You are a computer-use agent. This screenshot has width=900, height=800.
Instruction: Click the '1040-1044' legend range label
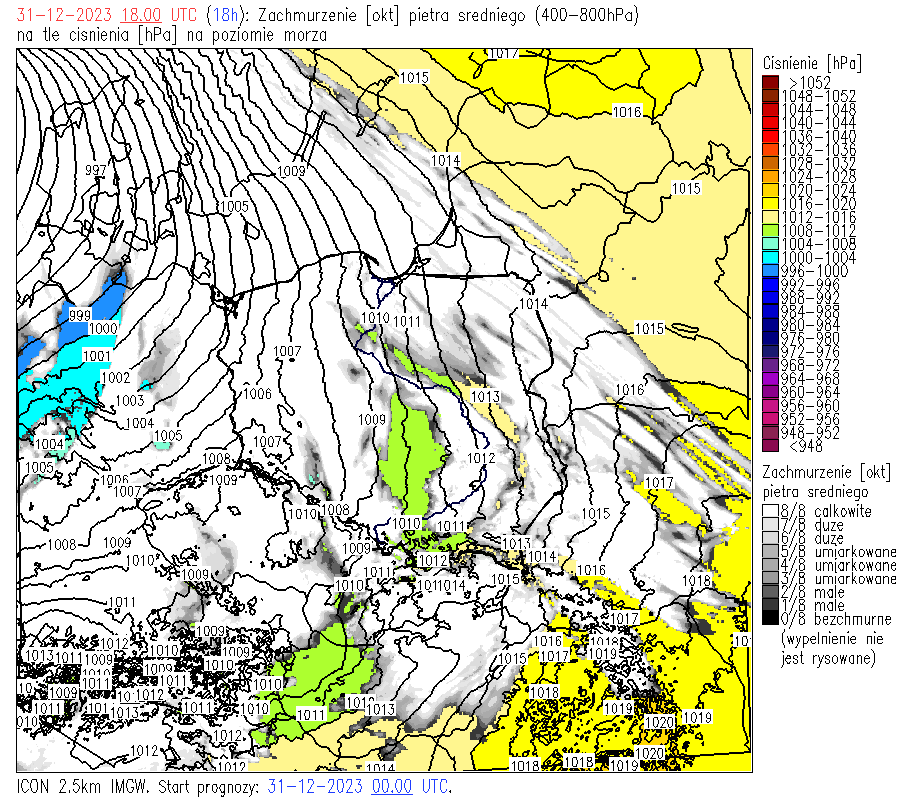point(818,123)
